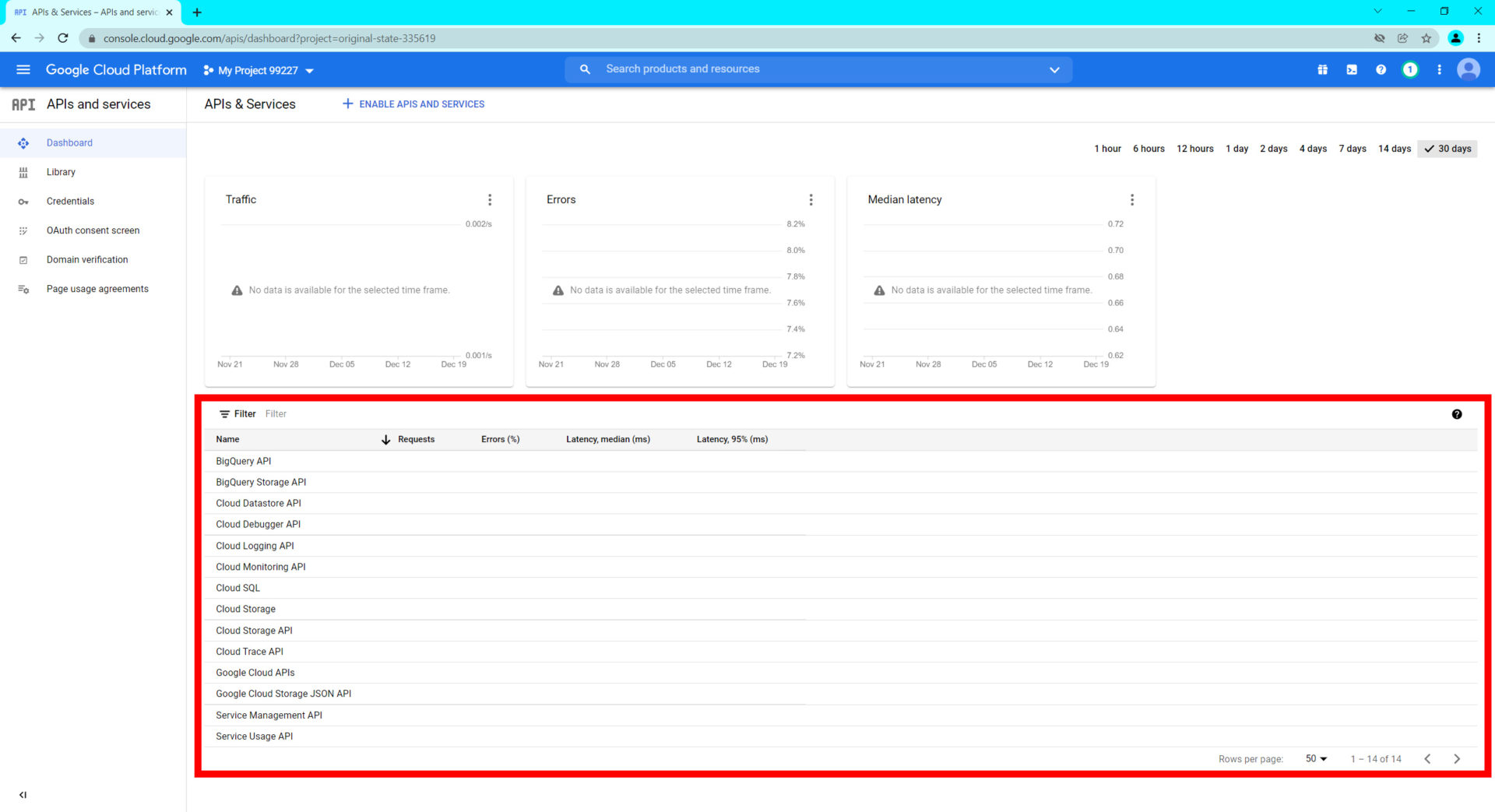
Task: Open Cloud Datastore API entry
Action: 259,504
